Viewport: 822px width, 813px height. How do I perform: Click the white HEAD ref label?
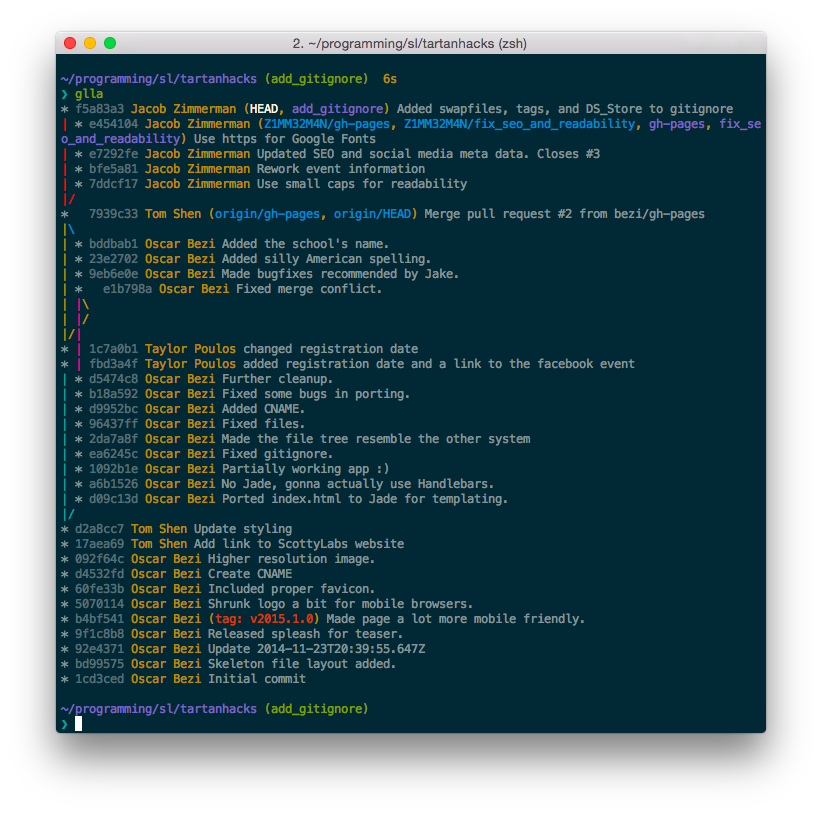[x=264, y=109]
